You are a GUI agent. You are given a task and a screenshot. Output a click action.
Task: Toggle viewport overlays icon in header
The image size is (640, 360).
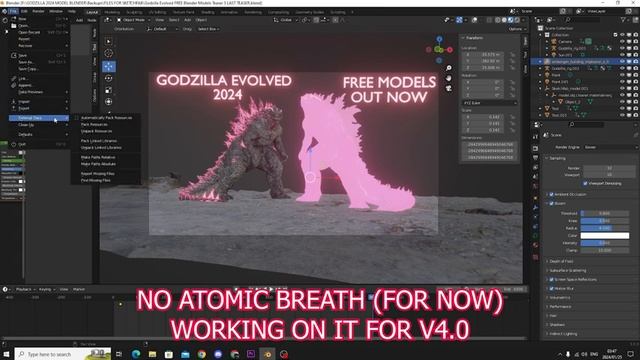click(x=474, y=20)
